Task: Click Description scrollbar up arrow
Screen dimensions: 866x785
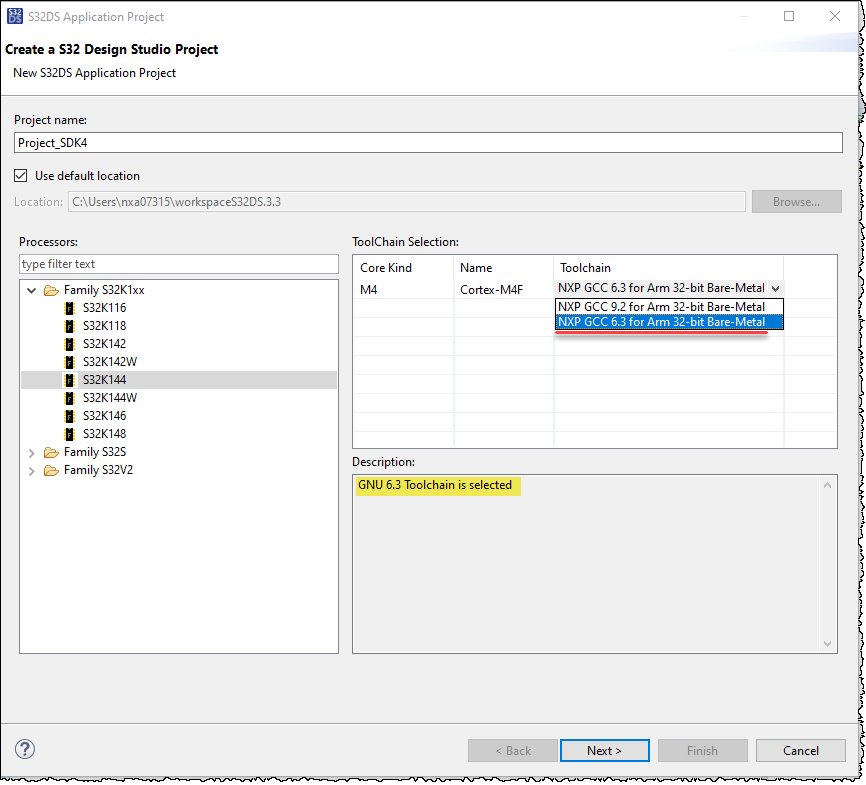Action: (827, 485)
